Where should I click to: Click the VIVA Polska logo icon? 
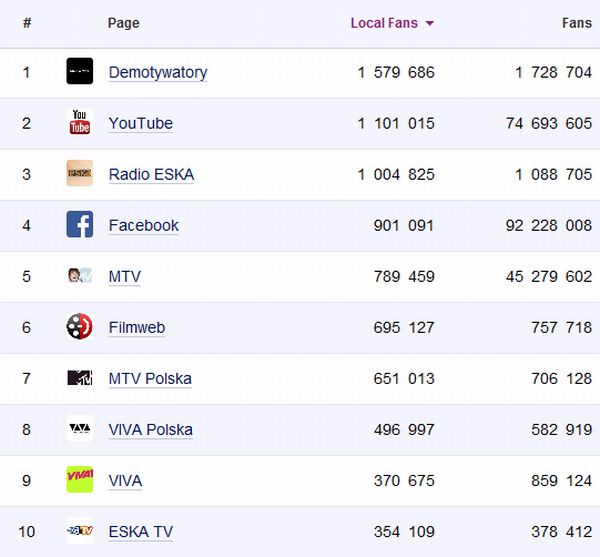[80, 428]
